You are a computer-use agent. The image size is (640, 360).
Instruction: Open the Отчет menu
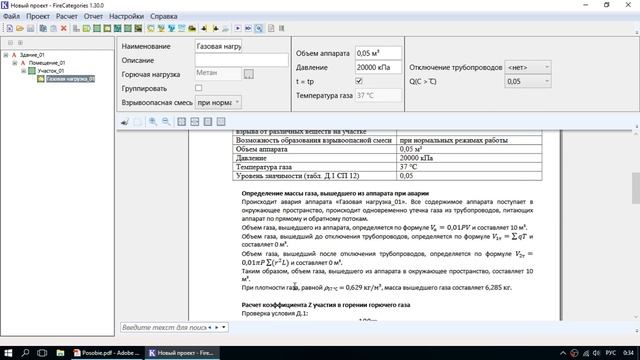click(x=93, y=16)
